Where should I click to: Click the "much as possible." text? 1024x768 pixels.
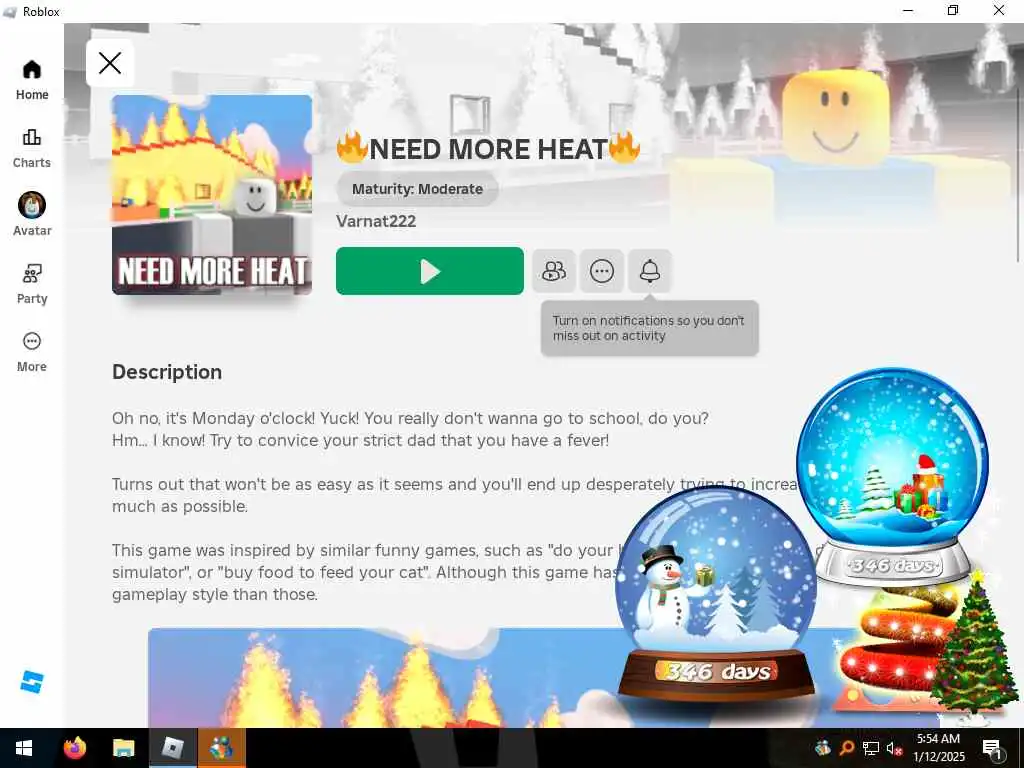coord(180,507)
